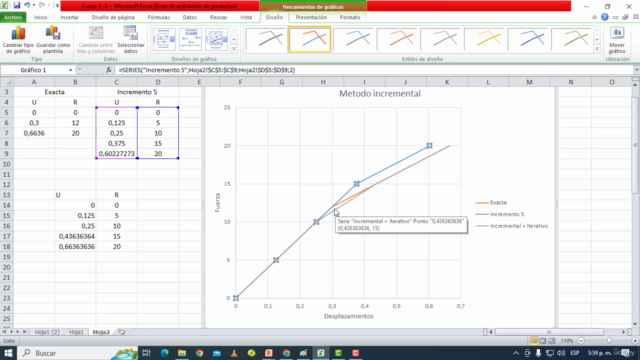This screenshot has width=640, height=360.
Task: Click Cambiar entre filas y columnas
Action: pyautogui.click(x=96, y=40)
